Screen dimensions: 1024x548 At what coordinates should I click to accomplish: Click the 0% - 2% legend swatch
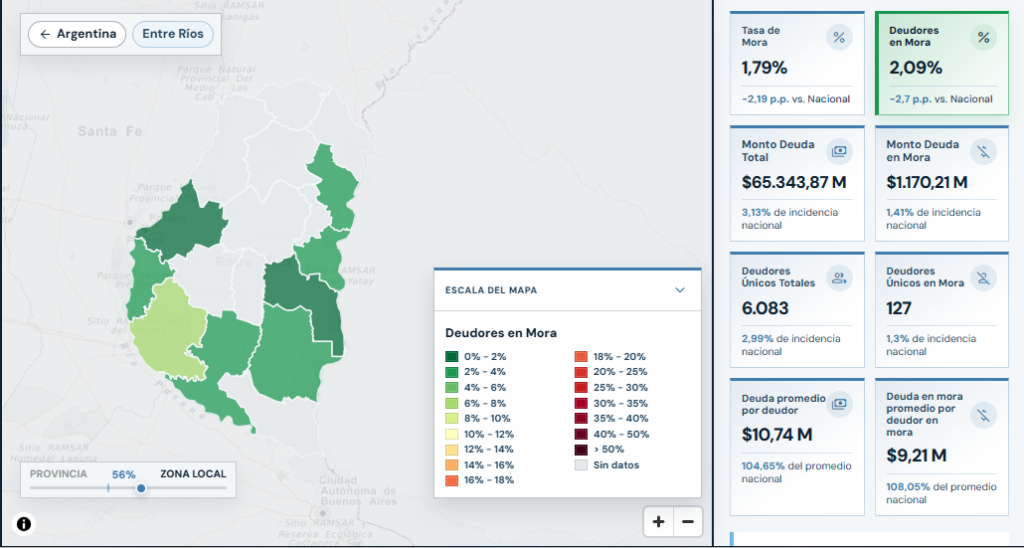pyautogui.click(x=451, y=357)
